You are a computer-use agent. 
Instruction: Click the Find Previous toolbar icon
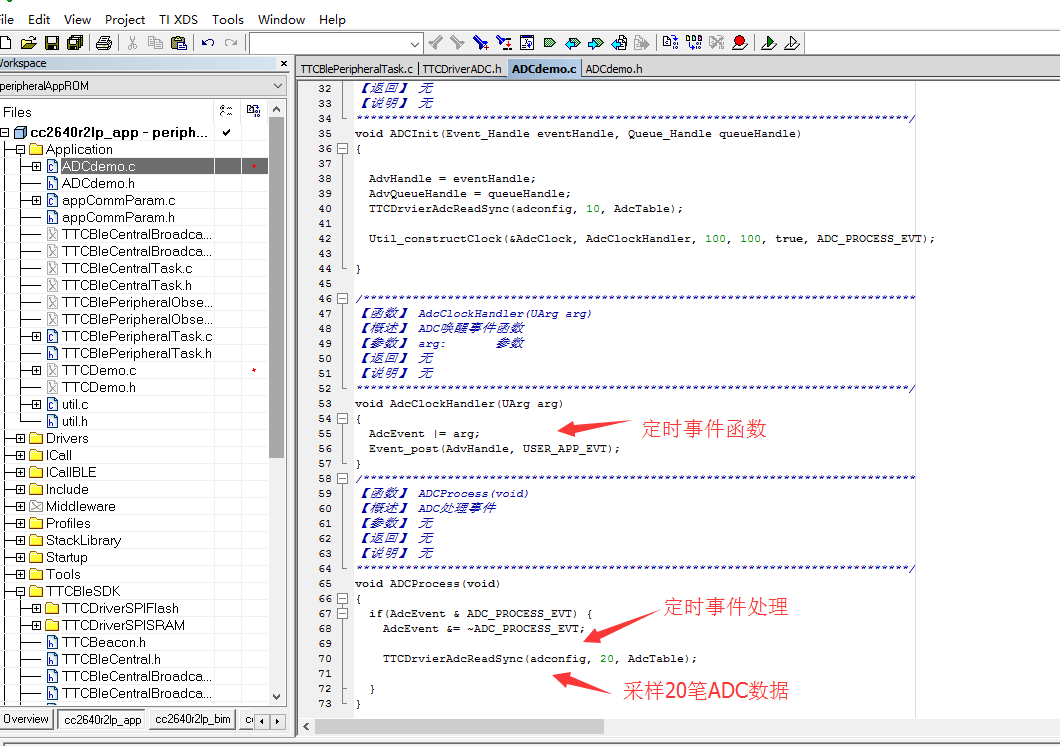(435, 43)
